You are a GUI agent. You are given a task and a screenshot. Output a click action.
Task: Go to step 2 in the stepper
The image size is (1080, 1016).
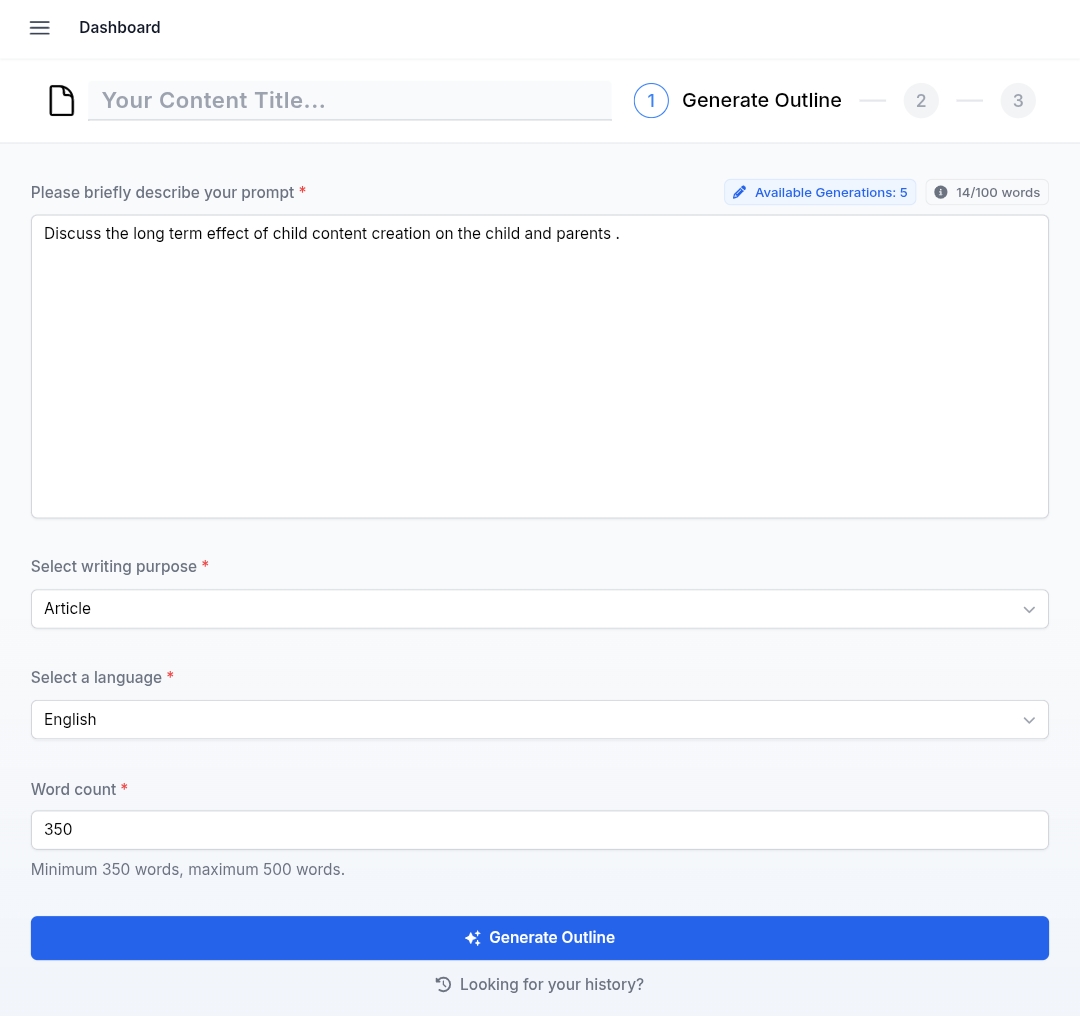click(921, 101)
